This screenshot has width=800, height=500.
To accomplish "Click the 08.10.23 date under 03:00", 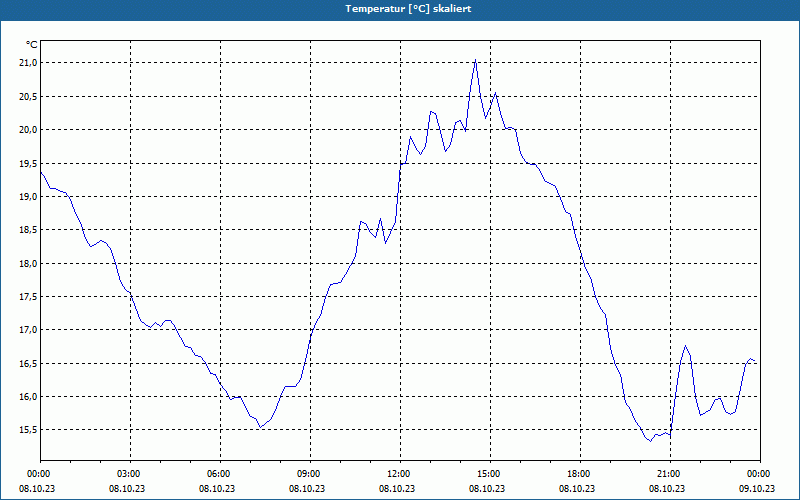I will [x=127, y=489].
